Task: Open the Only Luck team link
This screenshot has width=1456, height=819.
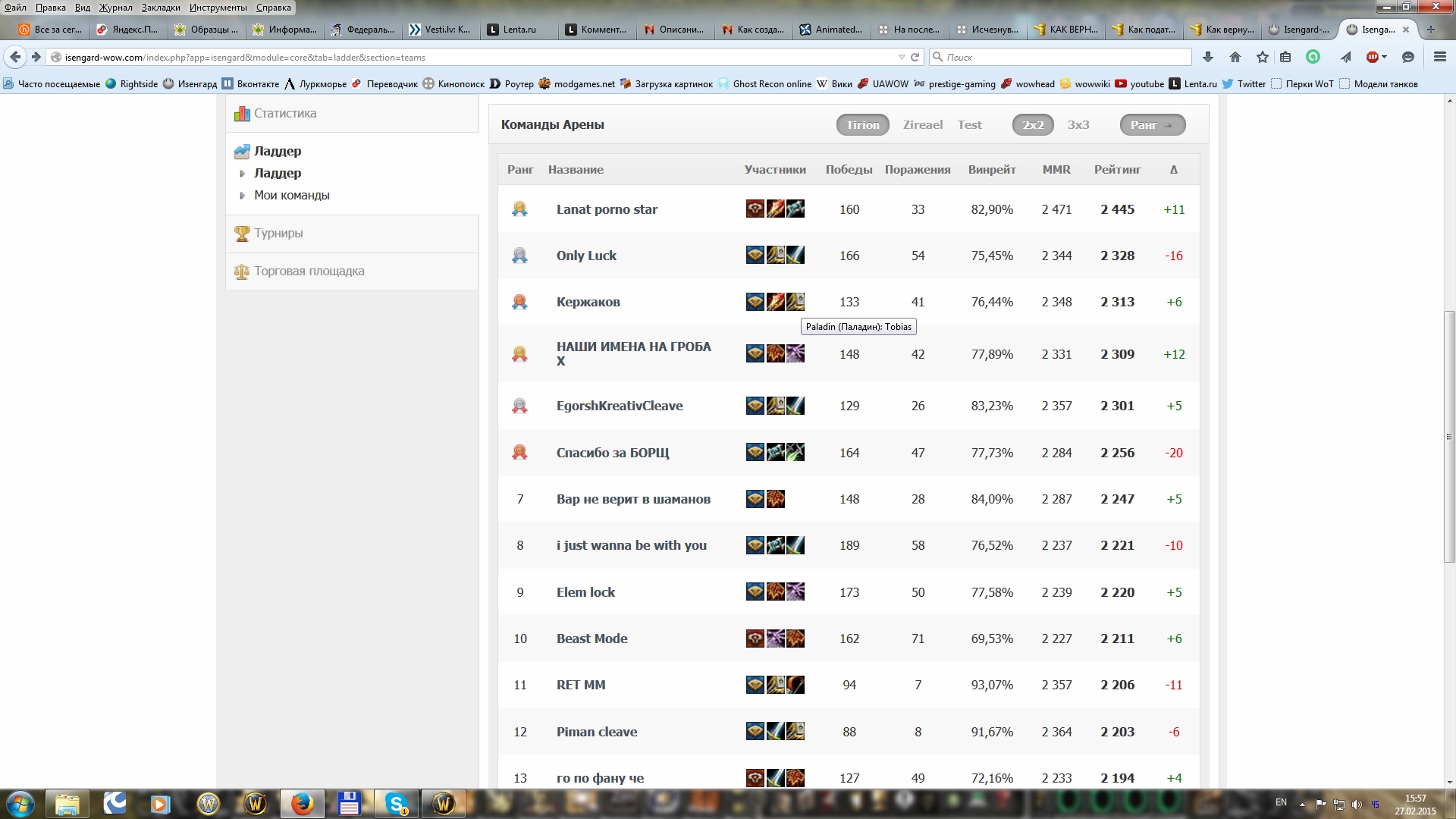Action: click(x=586, y=256)
